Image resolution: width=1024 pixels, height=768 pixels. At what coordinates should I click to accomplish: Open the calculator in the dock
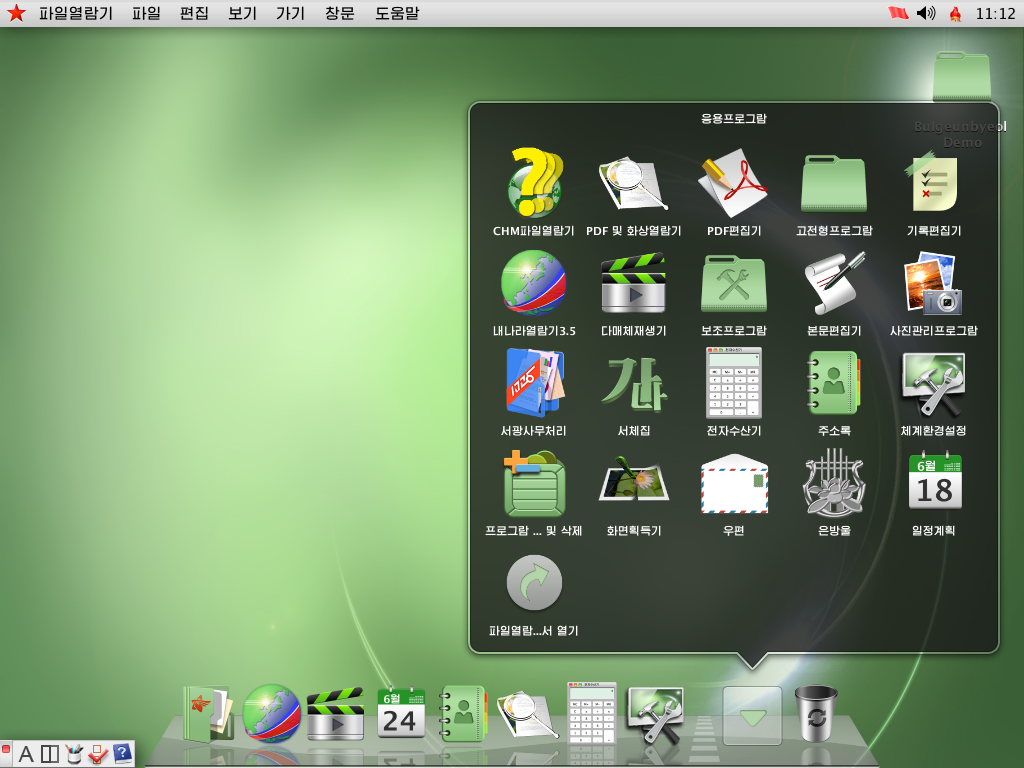pyautogui.click(x=591, y=713)
